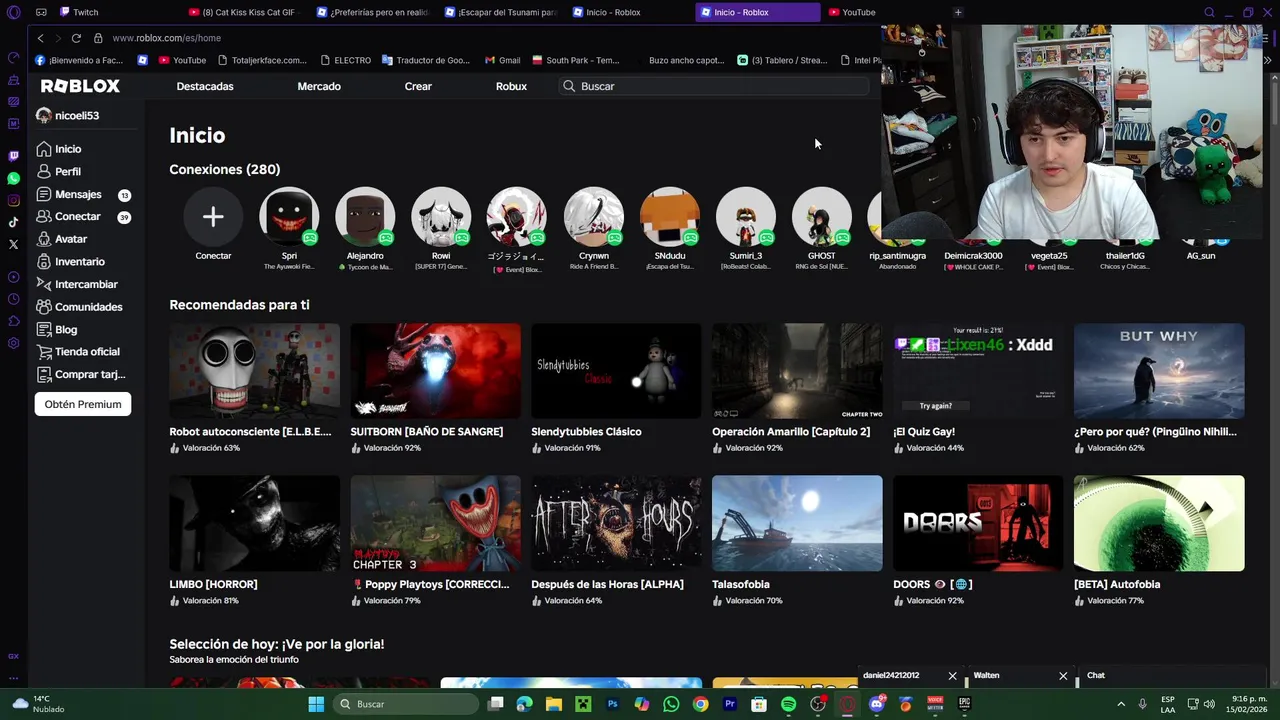Open a new browser tab
The width and height of the screenshot is (1280, 720).
click(957, 12)
